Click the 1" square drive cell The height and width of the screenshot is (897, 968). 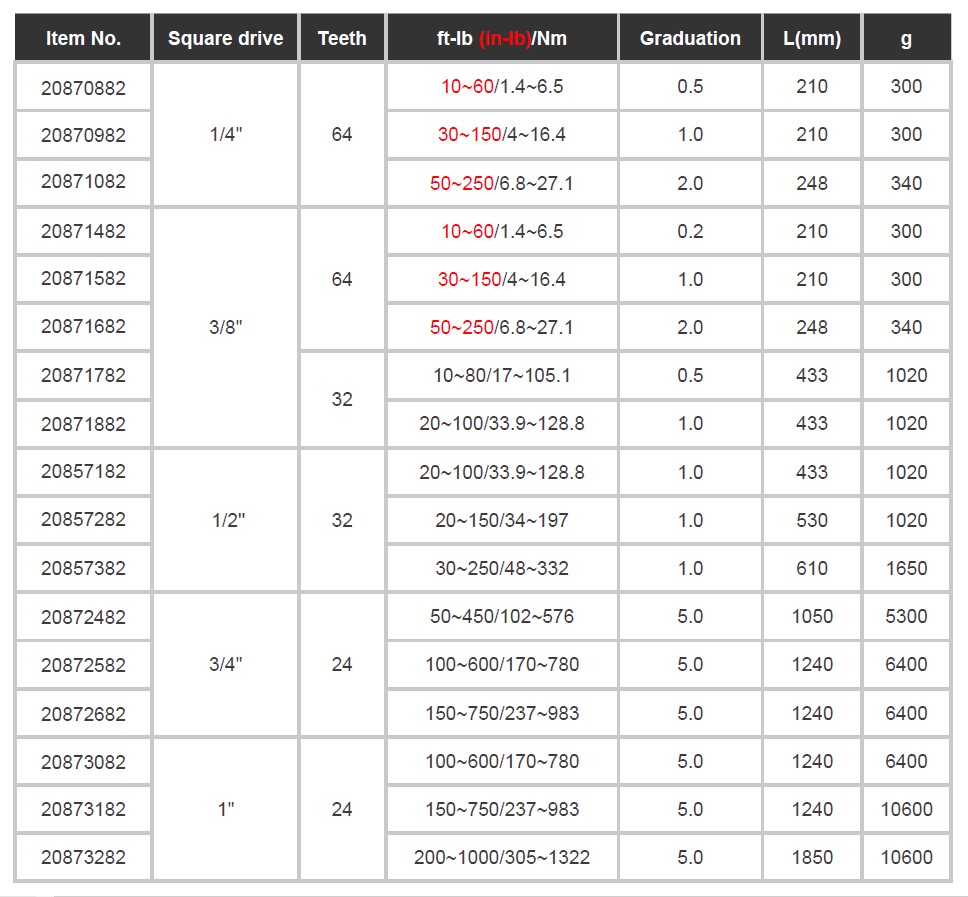click(225, 809)
